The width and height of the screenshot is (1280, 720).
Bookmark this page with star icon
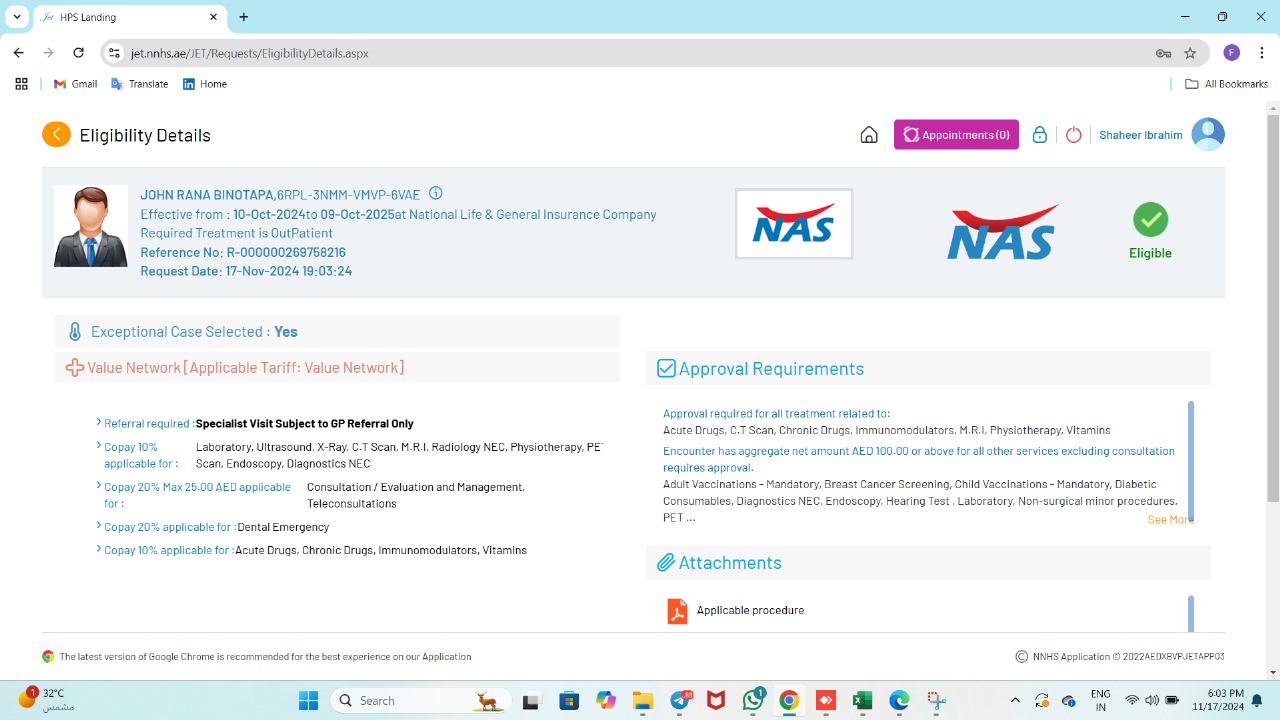1190,53
